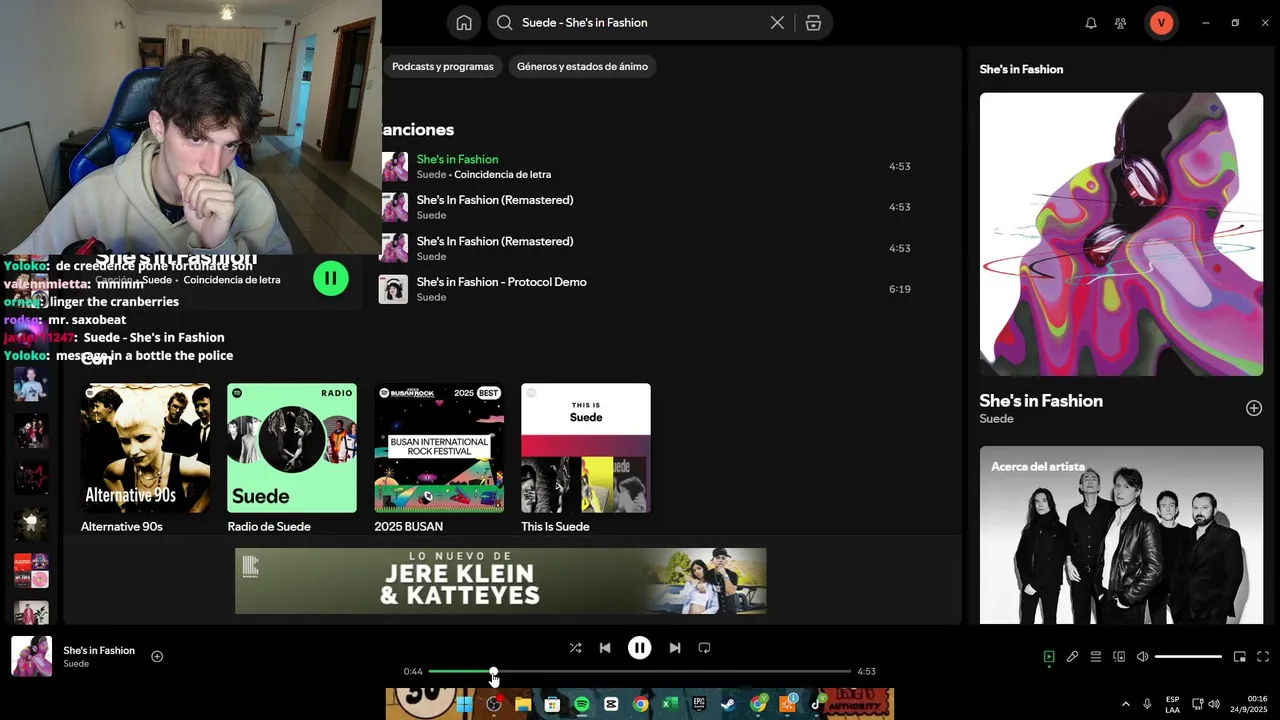Open This Is Suede playlist card

click(586, 459)
